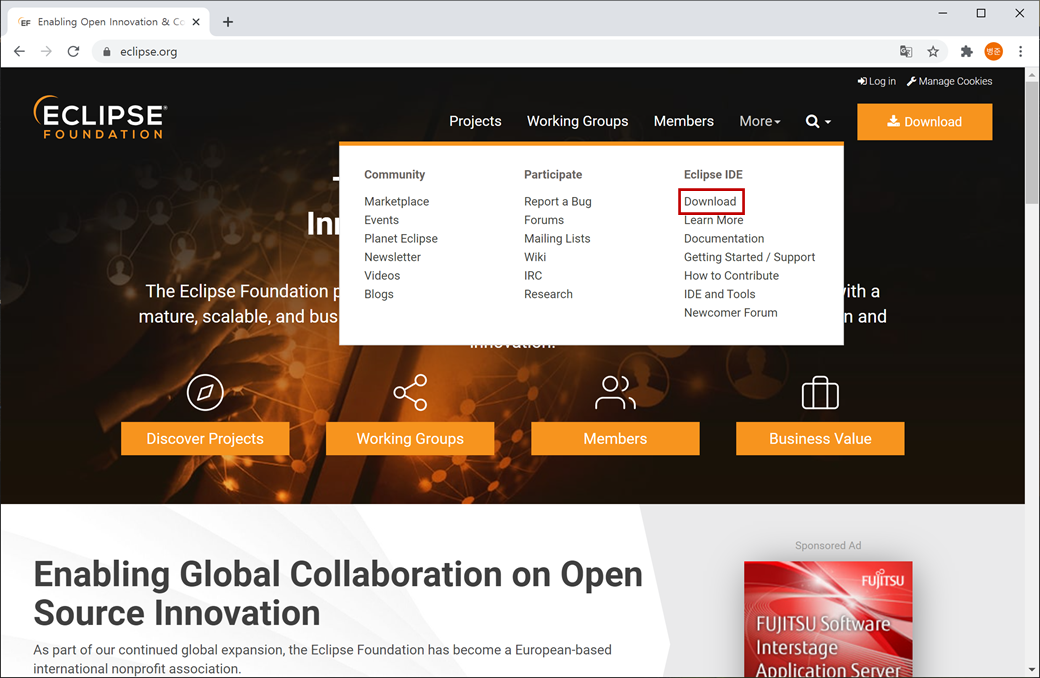
Task: Click the orange Download button in header
Action: tap(925, 121)
